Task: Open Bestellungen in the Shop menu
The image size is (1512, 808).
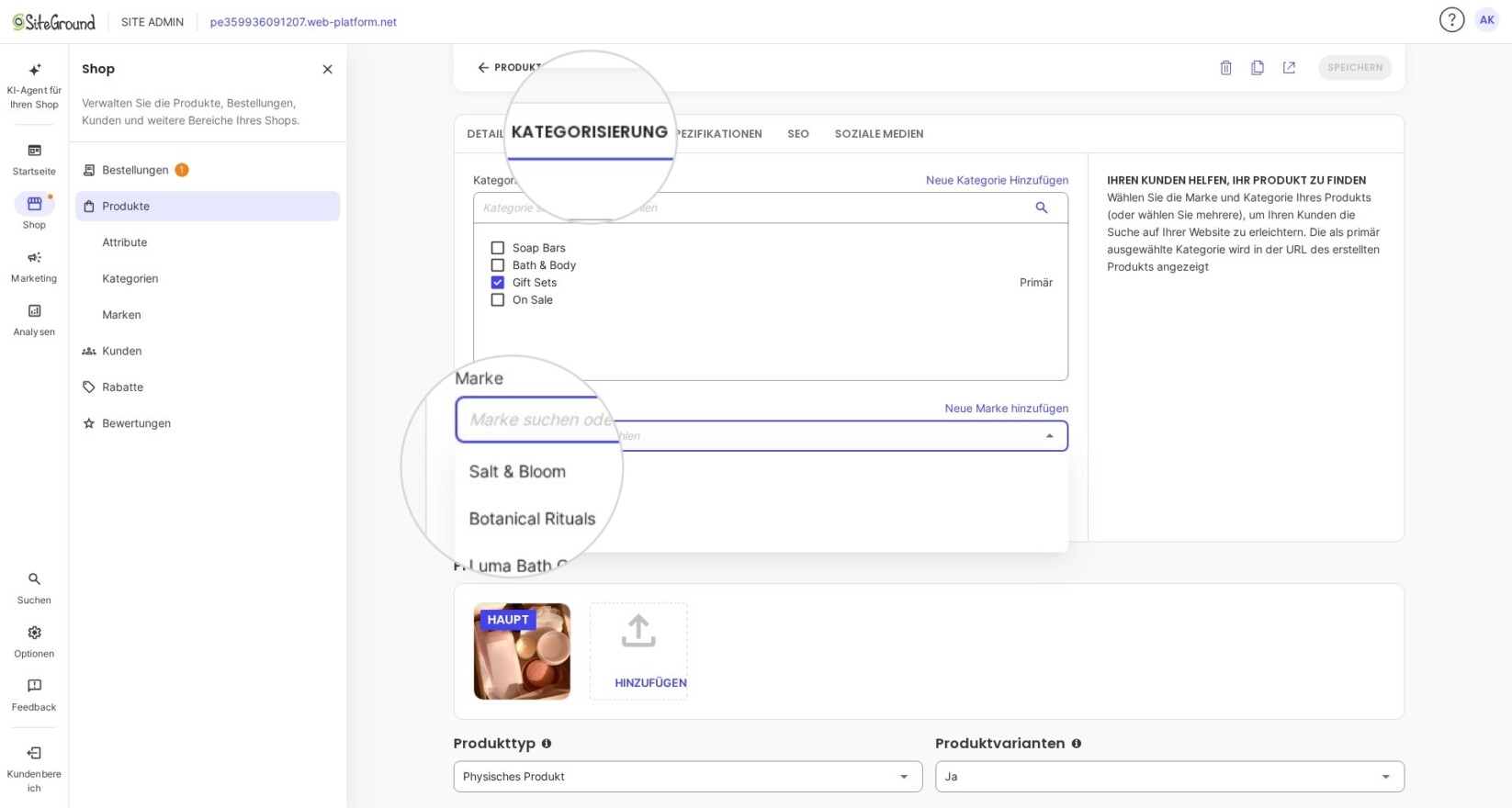Action: pos(208,170)
